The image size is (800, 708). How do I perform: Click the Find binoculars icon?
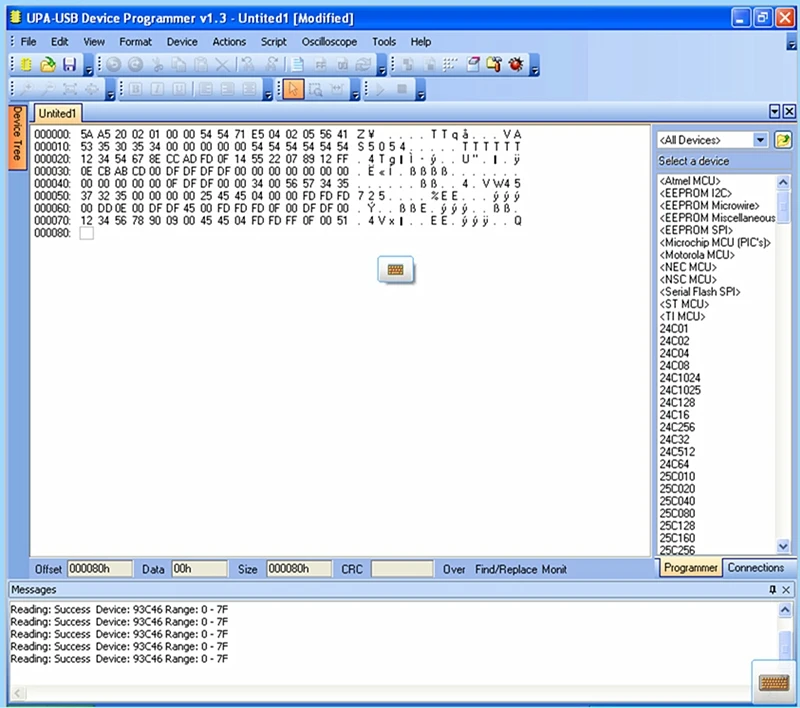tap(248, 64)
